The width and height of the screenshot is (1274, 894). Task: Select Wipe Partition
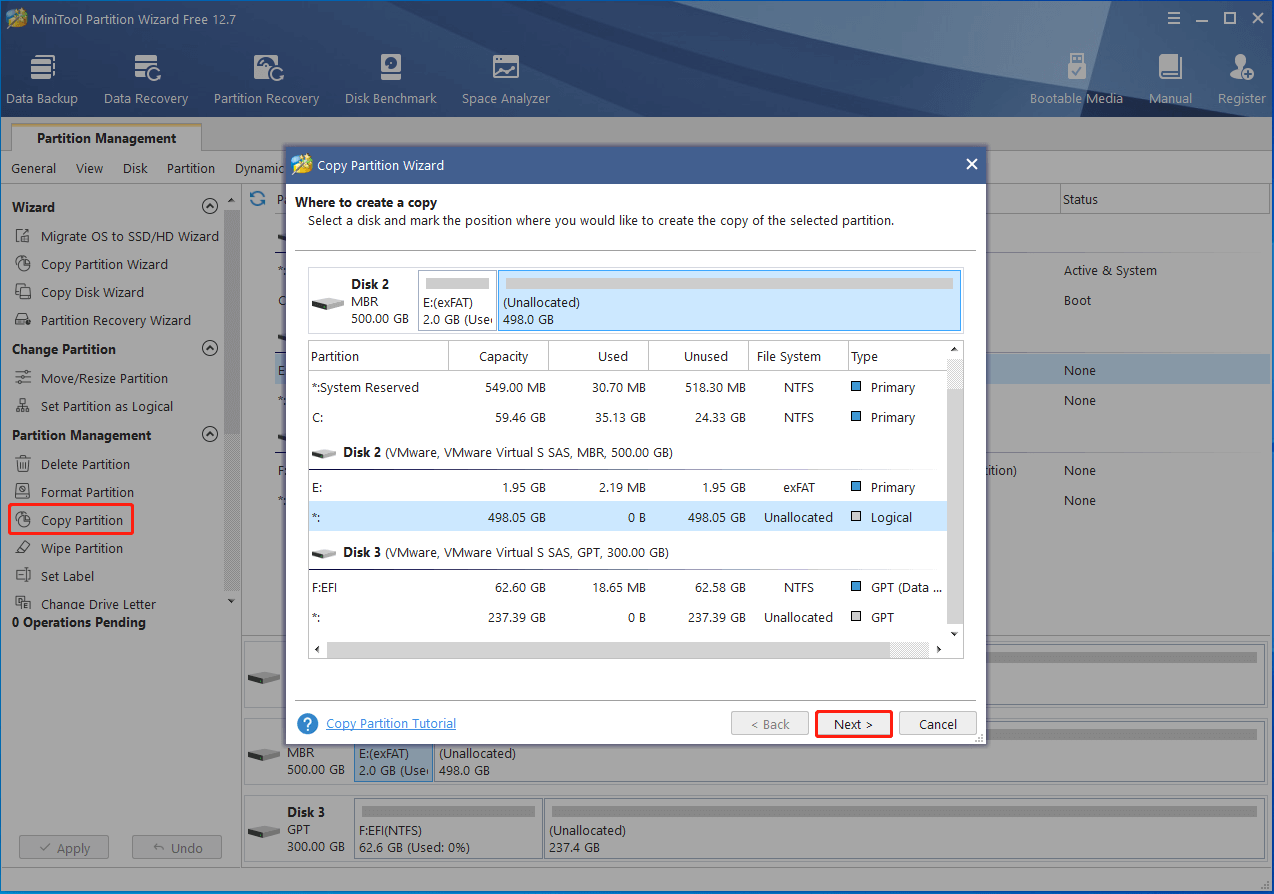69,549
